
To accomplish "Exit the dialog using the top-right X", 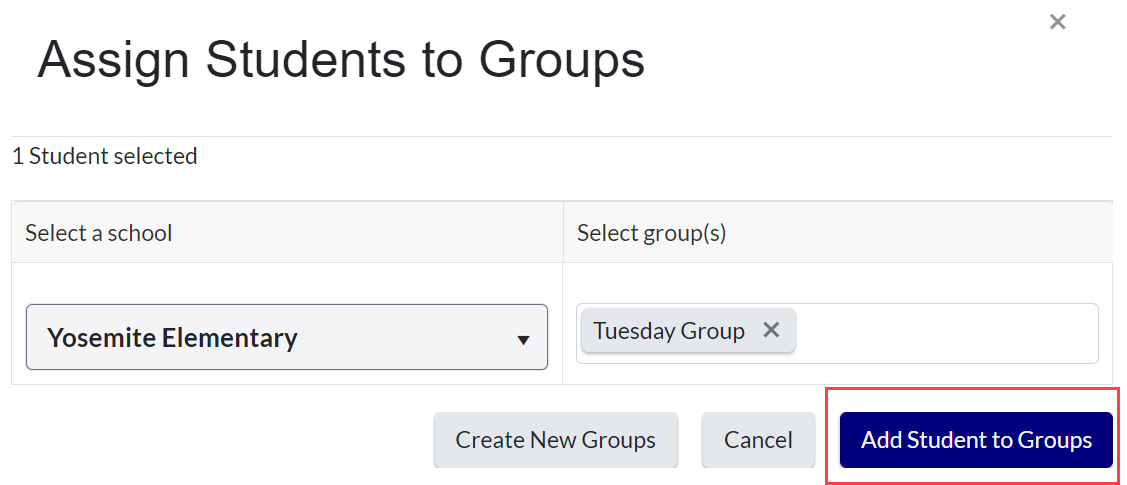I will point(1057,22).
